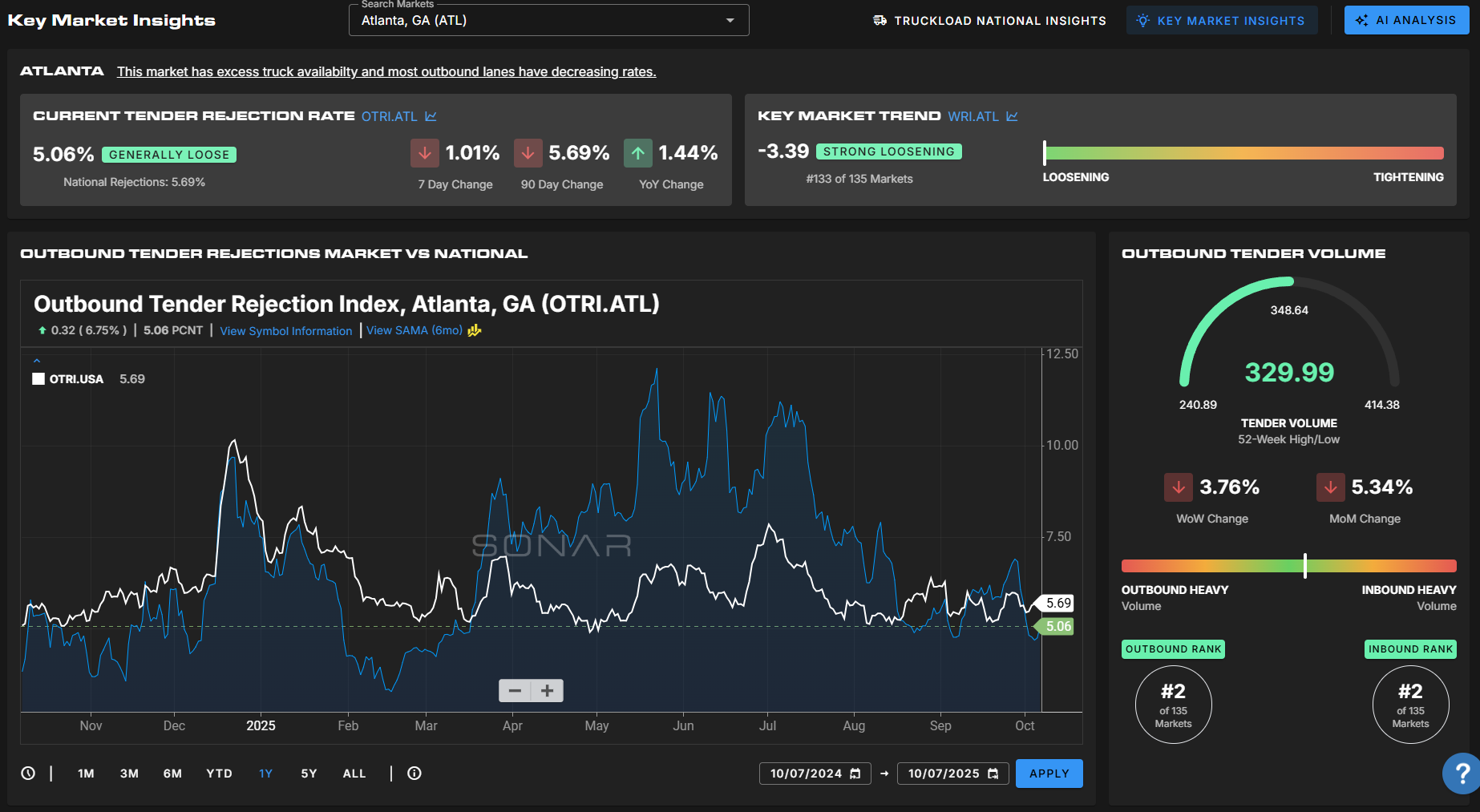Click the info icon after ALL range
Viewport: 1480px width, 812px height.
tap(414, 774)
